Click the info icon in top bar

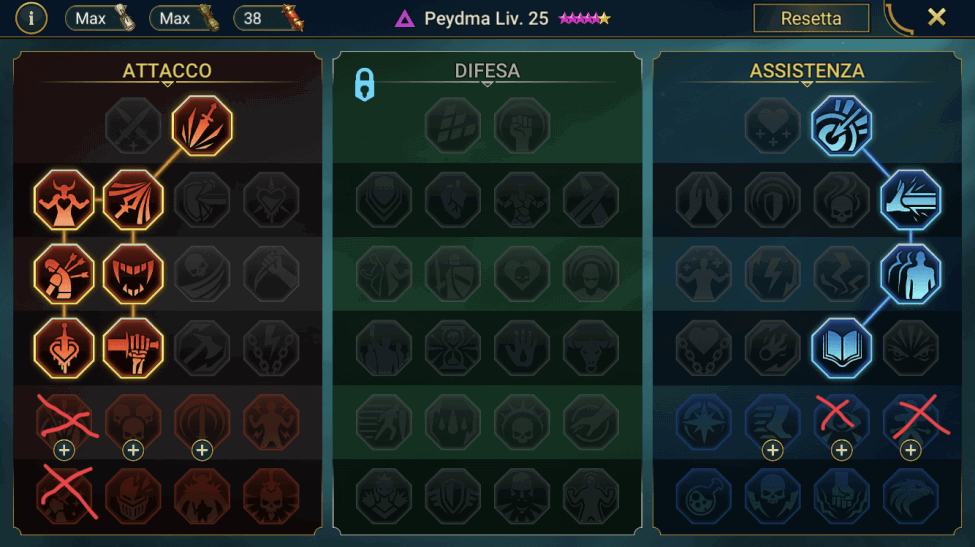click(31, 18)
